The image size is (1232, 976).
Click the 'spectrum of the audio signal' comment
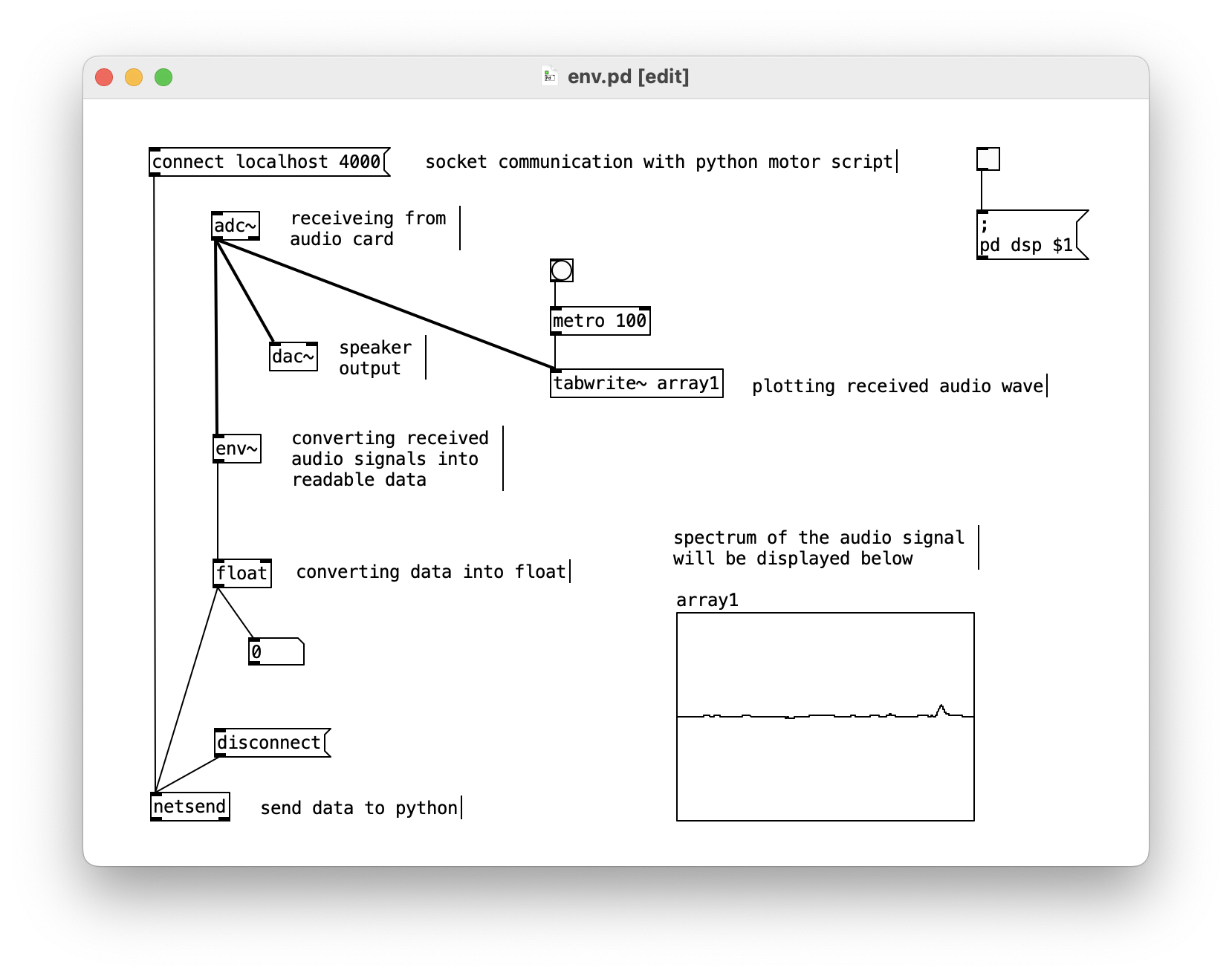819,548
